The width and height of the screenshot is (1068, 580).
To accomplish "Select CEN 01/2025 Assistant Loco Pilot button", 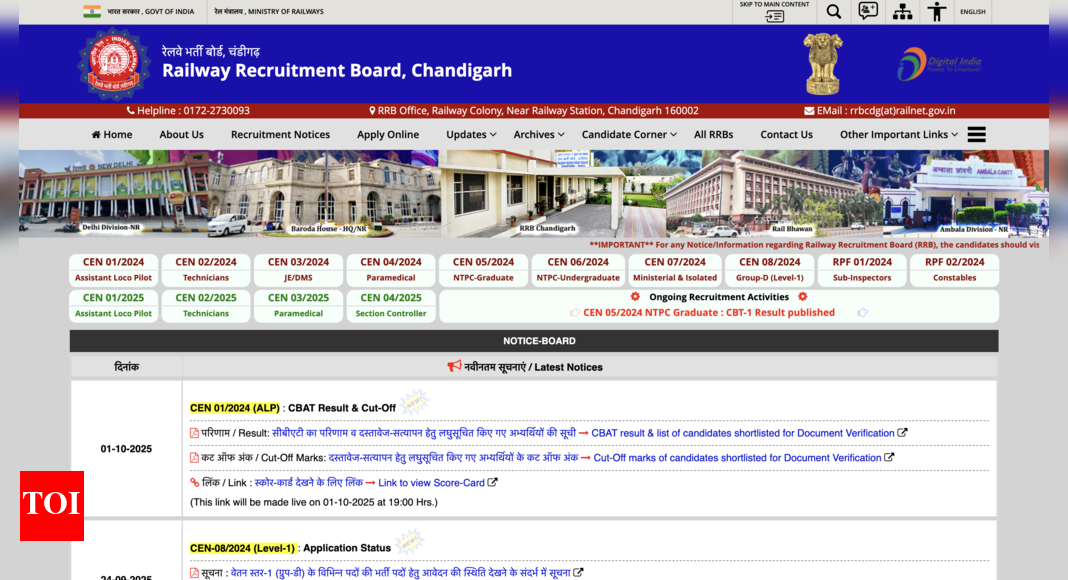I will 114,305.
